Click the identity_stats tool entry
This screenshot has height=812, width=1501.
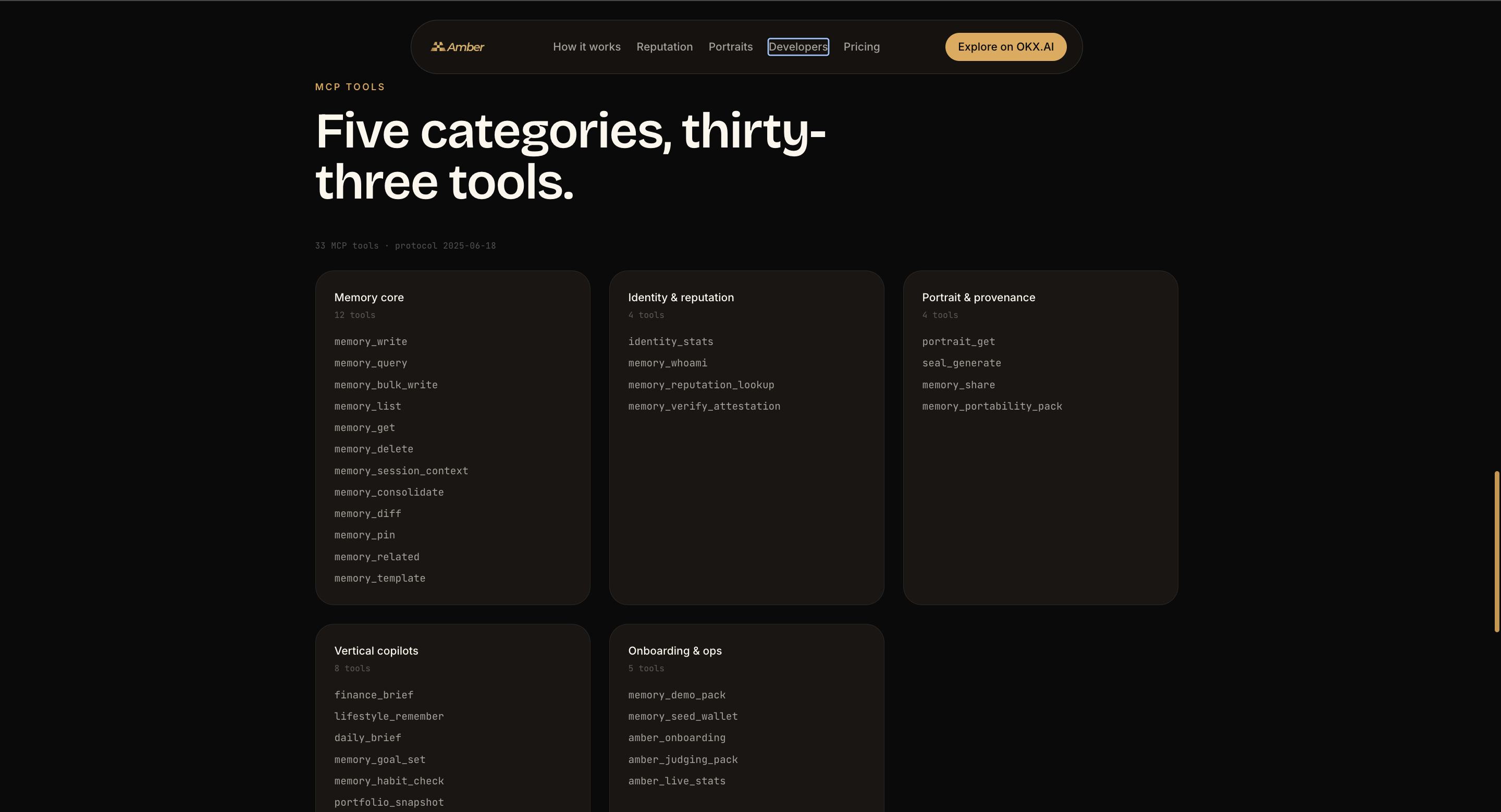pos(670,342)
